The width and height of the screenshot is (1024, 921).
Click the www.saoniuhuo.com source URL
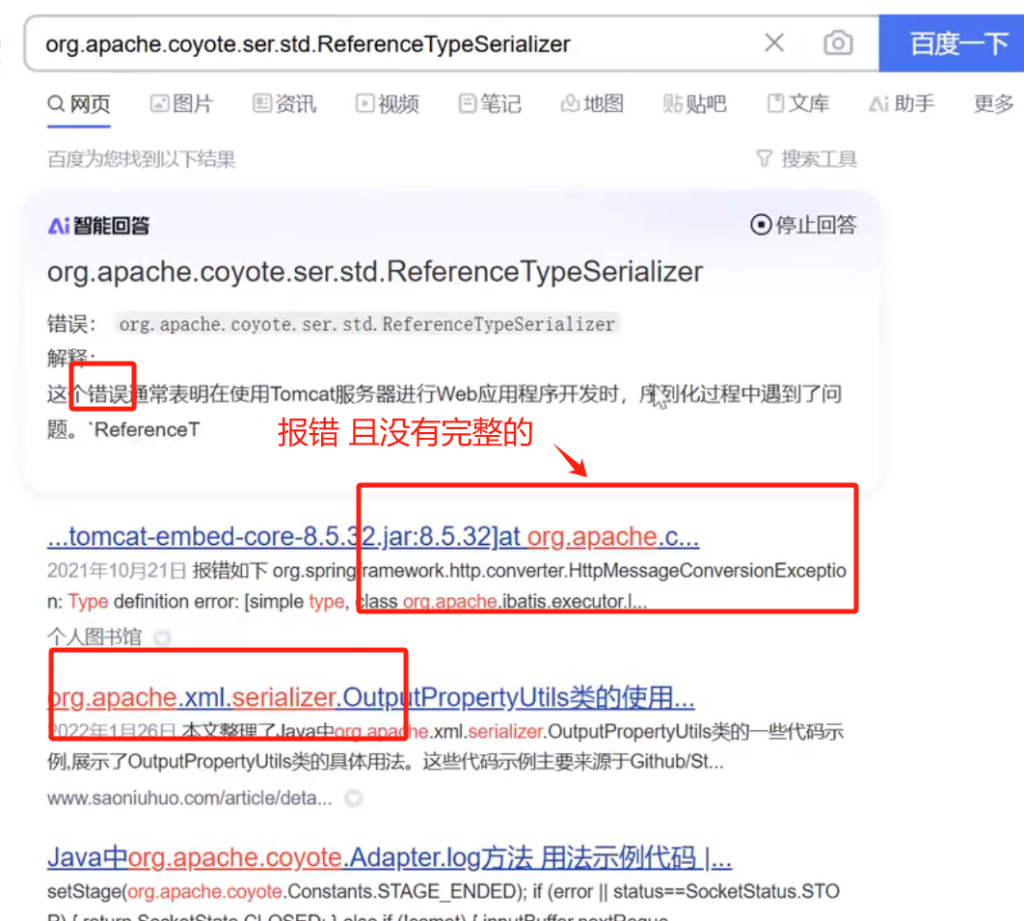[x=189, y=798]
